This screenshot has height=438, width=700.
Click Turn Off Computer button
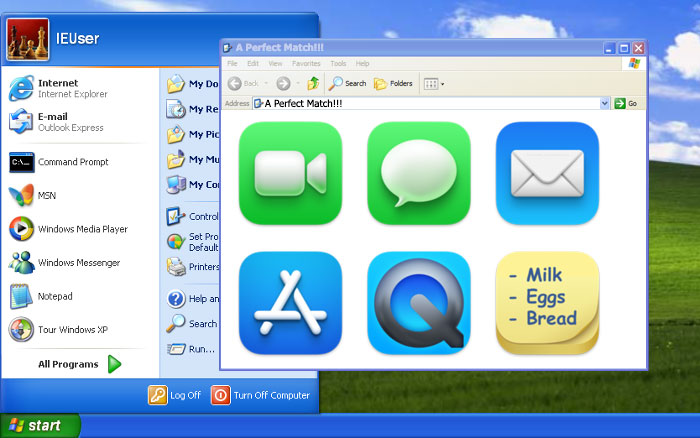[261, 396]
